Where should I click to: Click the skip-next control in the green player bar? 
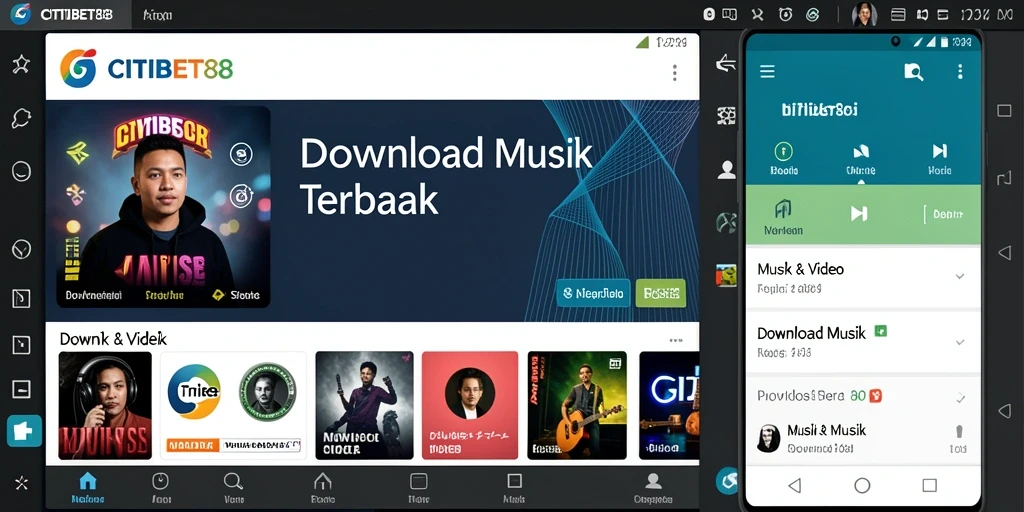[858, 214]
